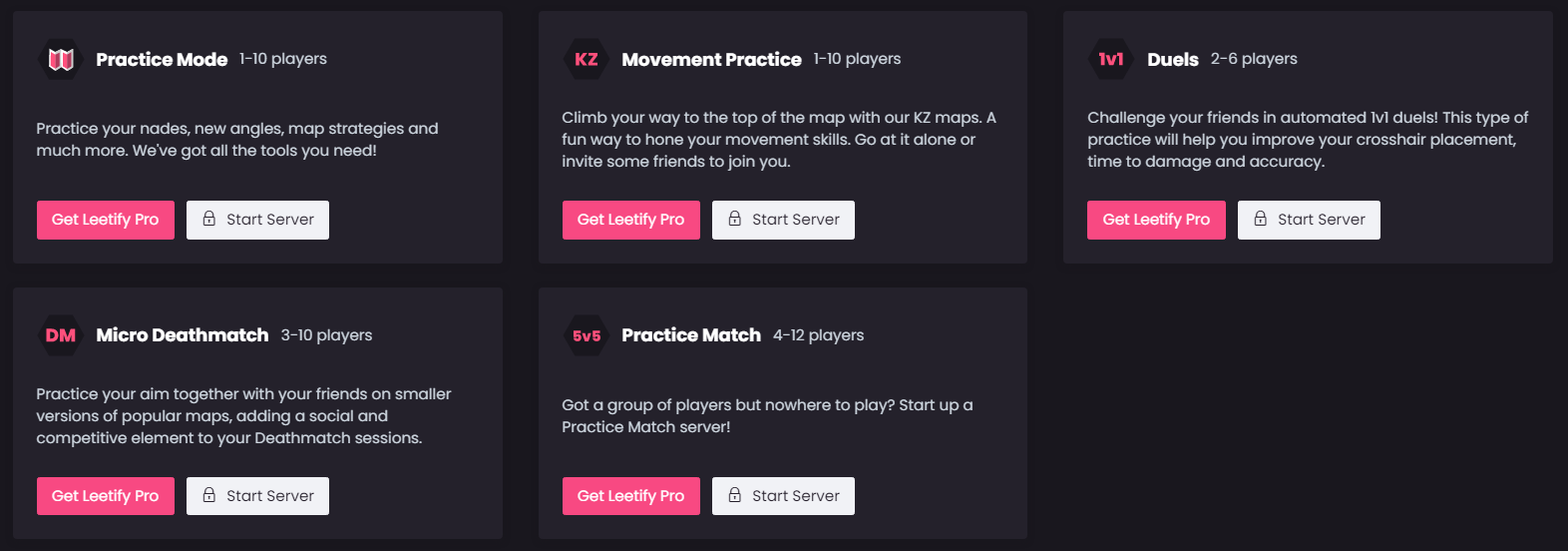Get Leetify Pro in Movement Practice card
1568x551 pixels.
(x=631, y=220)
